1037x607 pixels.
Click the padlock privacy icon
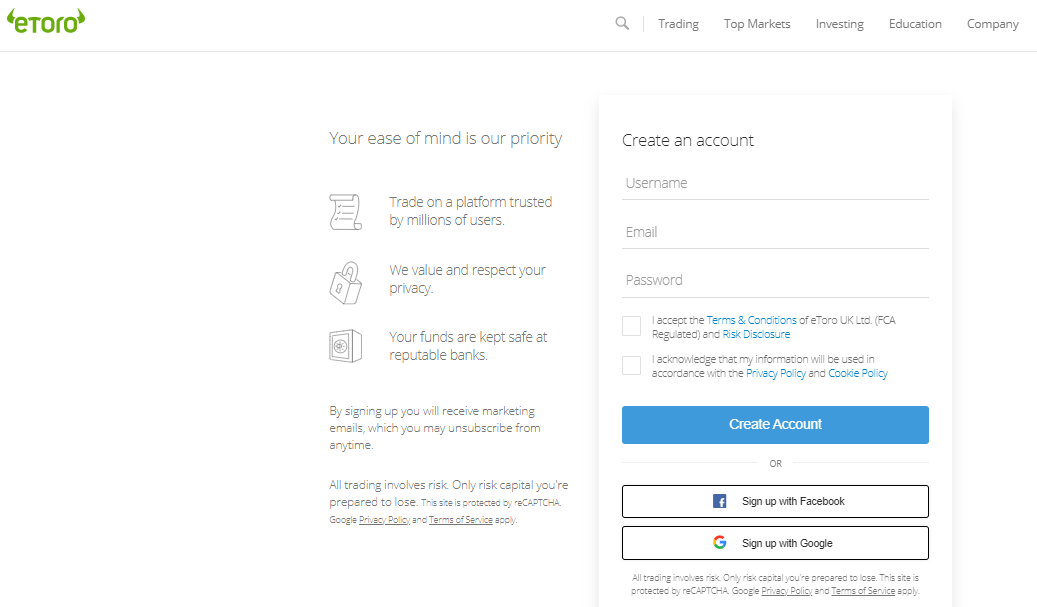[345, 283]
